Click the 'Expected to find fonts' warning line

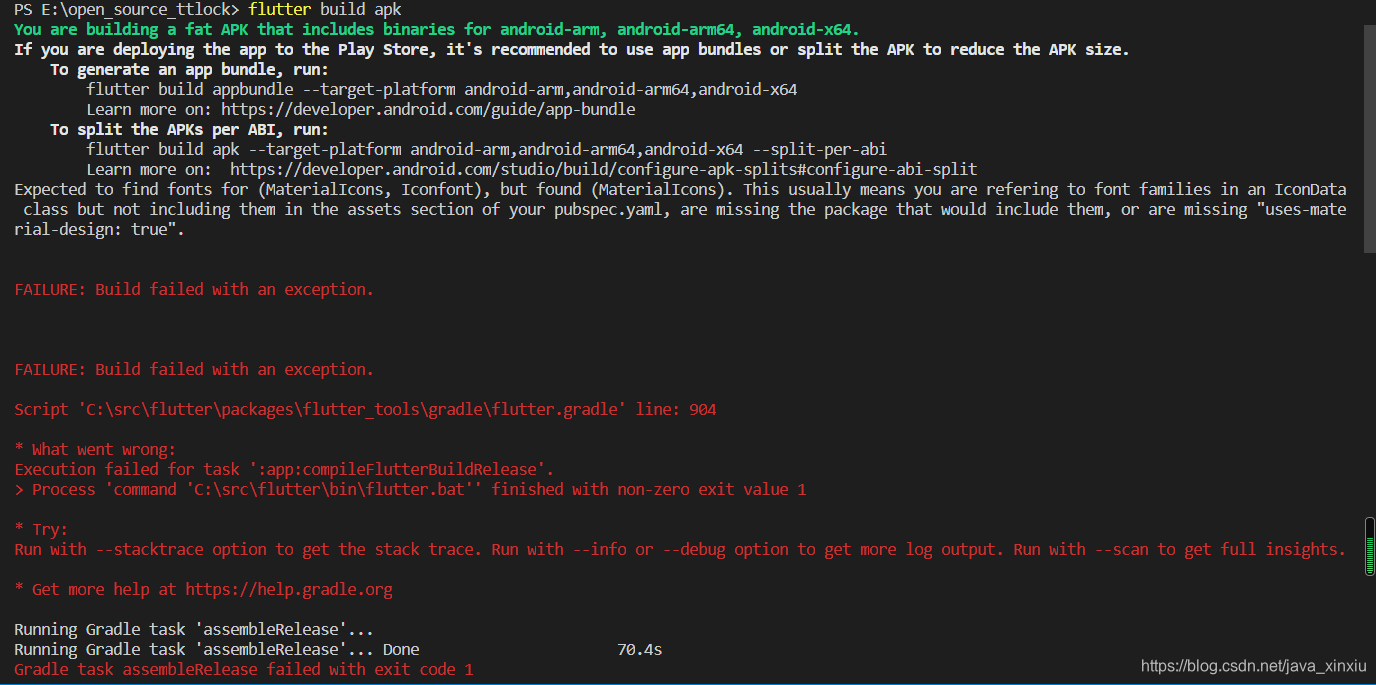[680, 189]
